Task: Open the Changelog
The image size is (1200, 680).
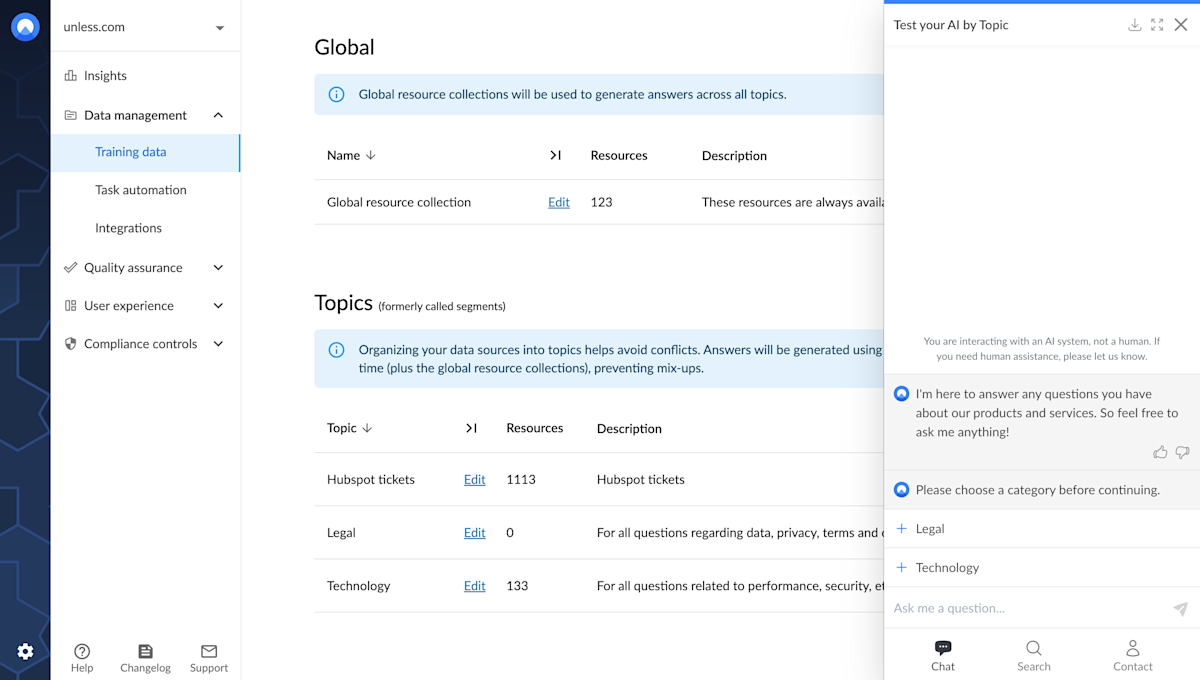Action: click(145, 657)
